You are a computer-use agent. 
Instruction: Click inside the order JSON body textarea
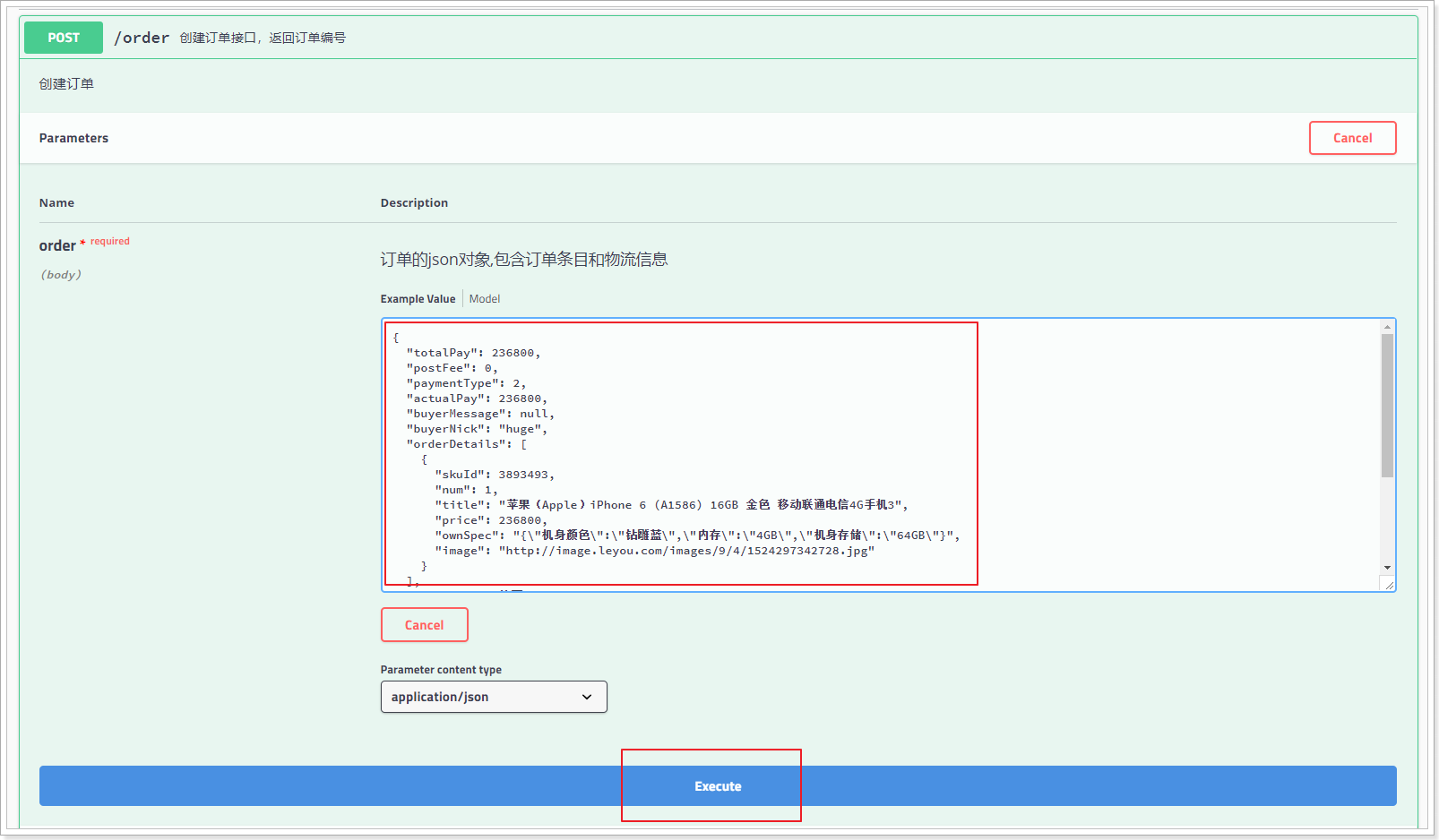tap(888, 455)
